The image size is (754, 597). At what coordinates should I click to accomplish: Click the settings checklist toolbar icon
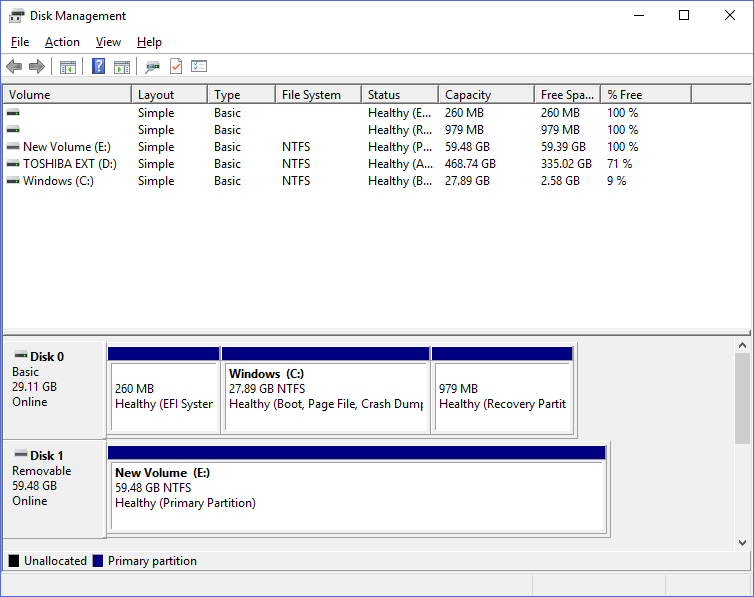(199, 67)
